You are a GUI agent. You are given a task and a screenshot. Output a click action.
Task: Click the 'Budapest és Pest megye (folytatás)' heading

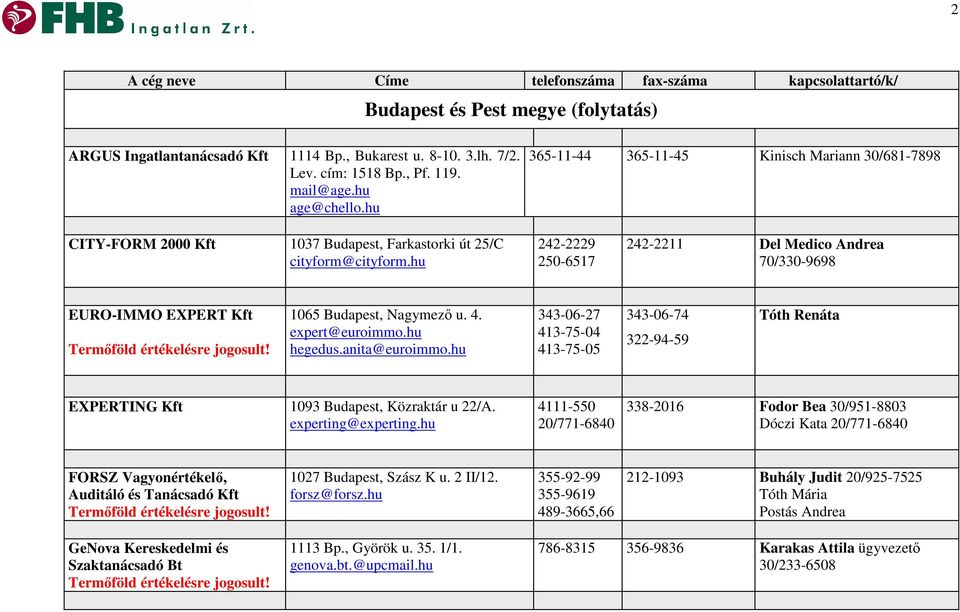click(x=511, y=110)
